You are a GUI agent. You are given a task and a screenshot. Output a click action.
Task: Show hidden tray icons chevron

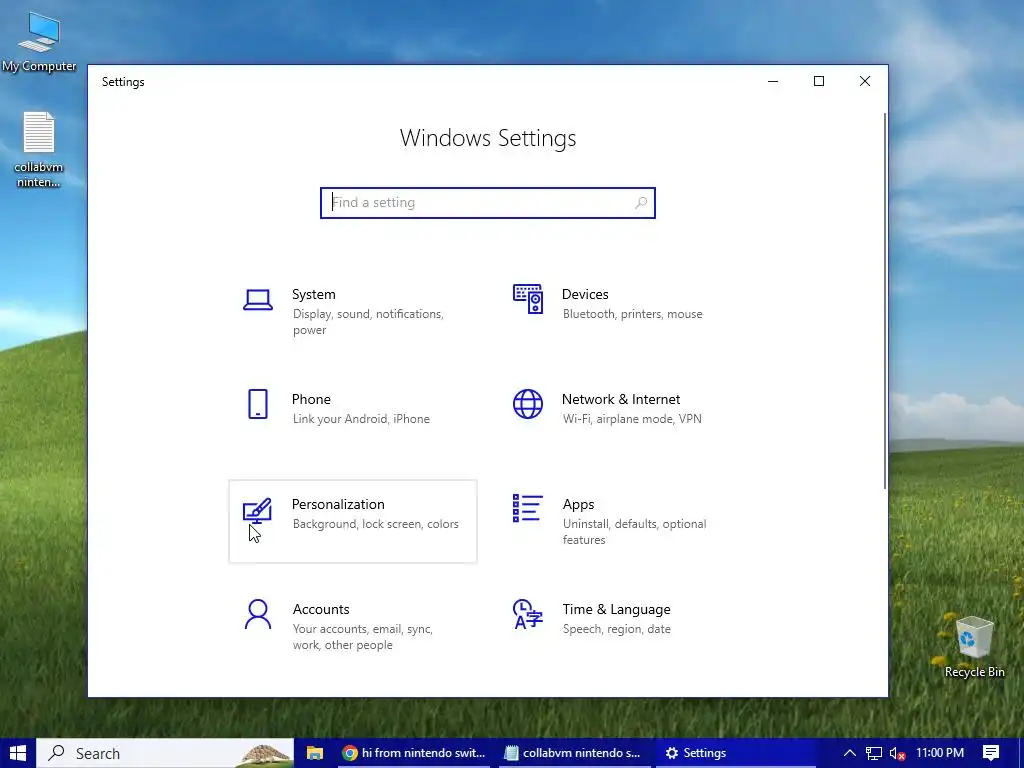pos(850,753)
